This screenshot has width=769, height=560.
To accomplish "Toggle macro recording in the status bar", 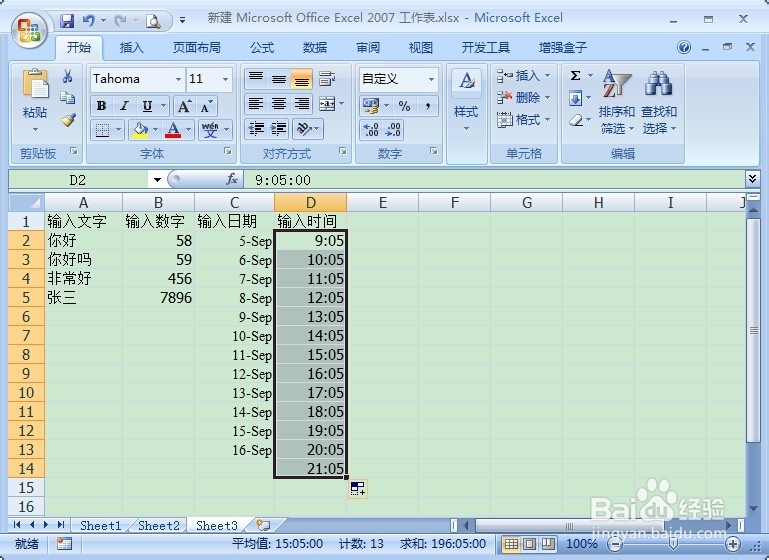I will tap(64, 543).
